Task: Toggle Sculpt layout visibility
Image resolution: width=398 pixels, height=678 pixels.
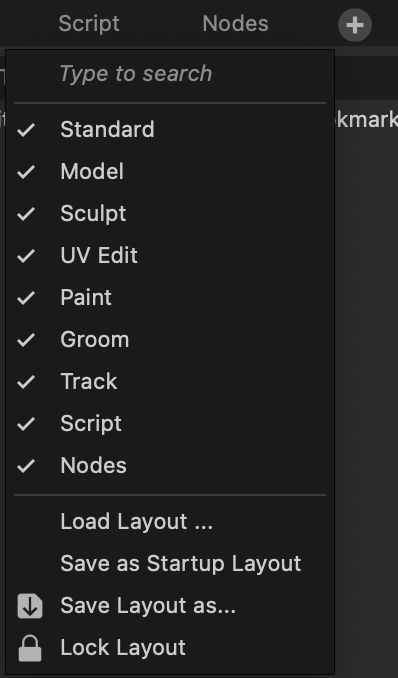Action: [170, 213]
